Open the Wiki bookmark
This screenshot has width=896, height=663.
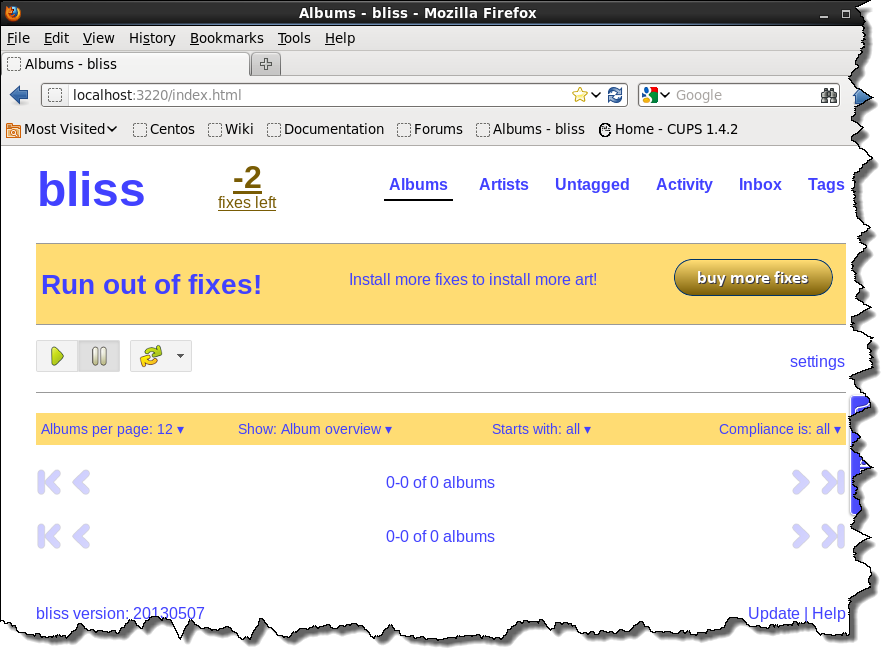tap(231, 130)
